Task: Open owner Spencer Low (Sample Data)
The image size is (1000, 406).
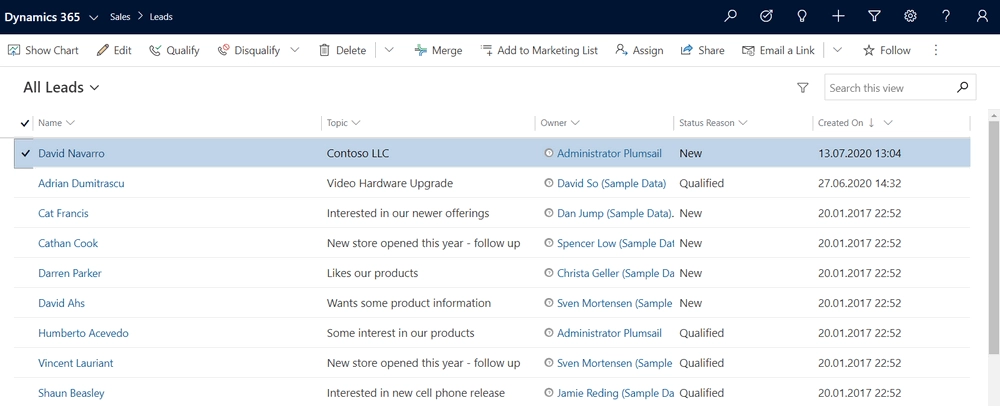Action: click(x=615, y=243)
